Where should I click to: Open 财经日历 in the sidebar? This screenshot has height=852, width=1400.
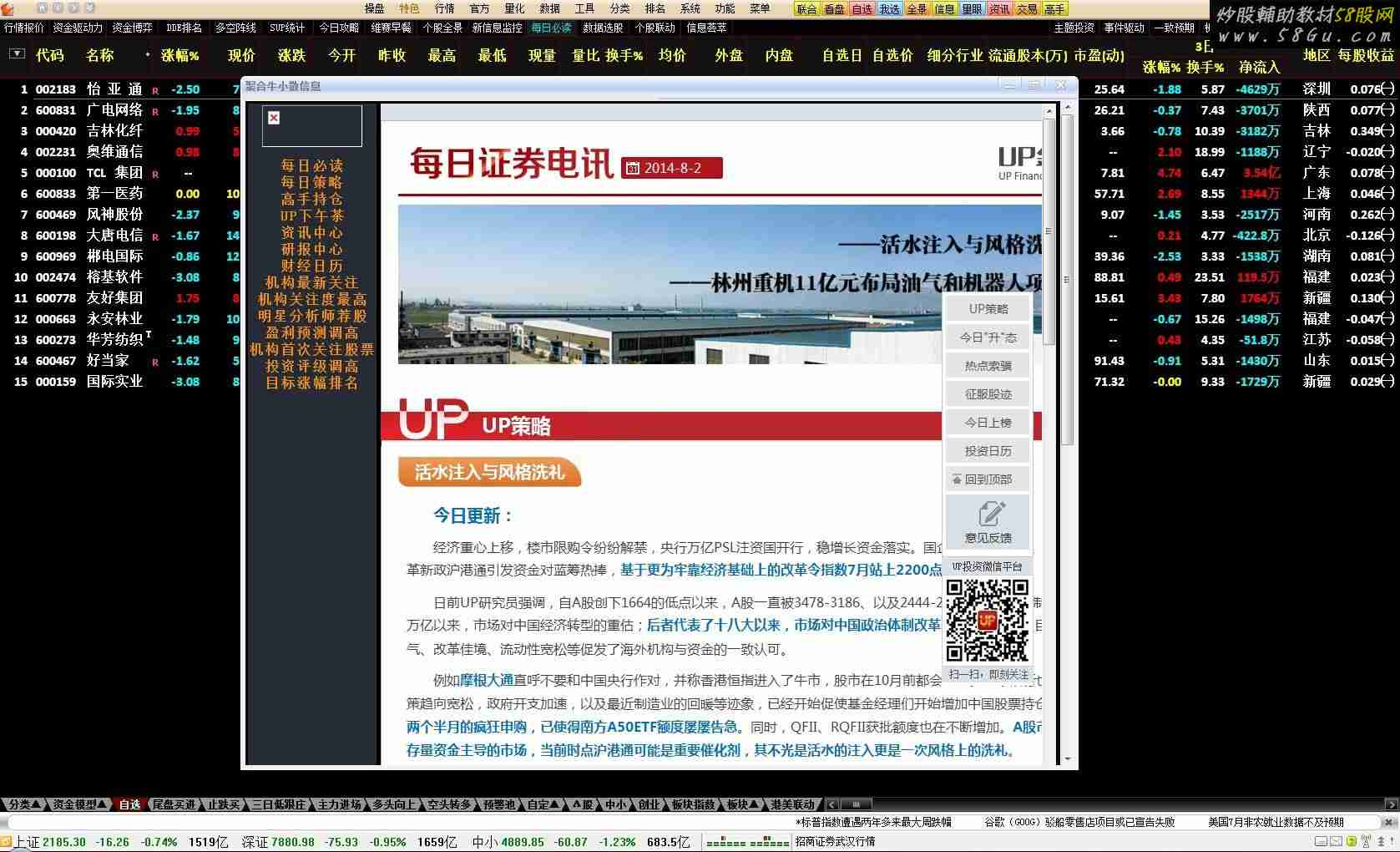(x=311, y=266)
